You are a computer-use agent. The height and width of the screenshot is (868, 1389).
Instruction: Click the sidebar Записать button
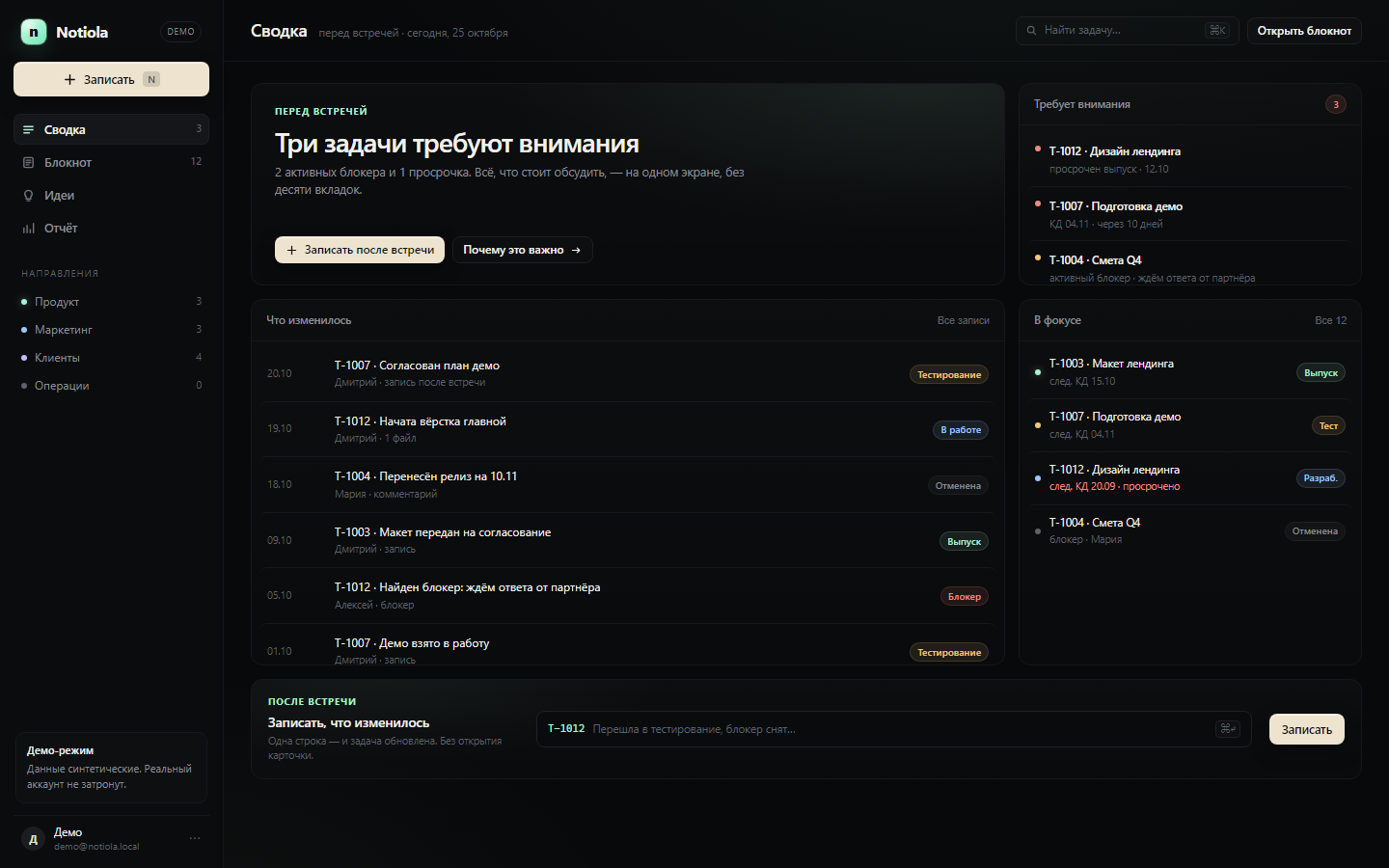pos(111,79)
